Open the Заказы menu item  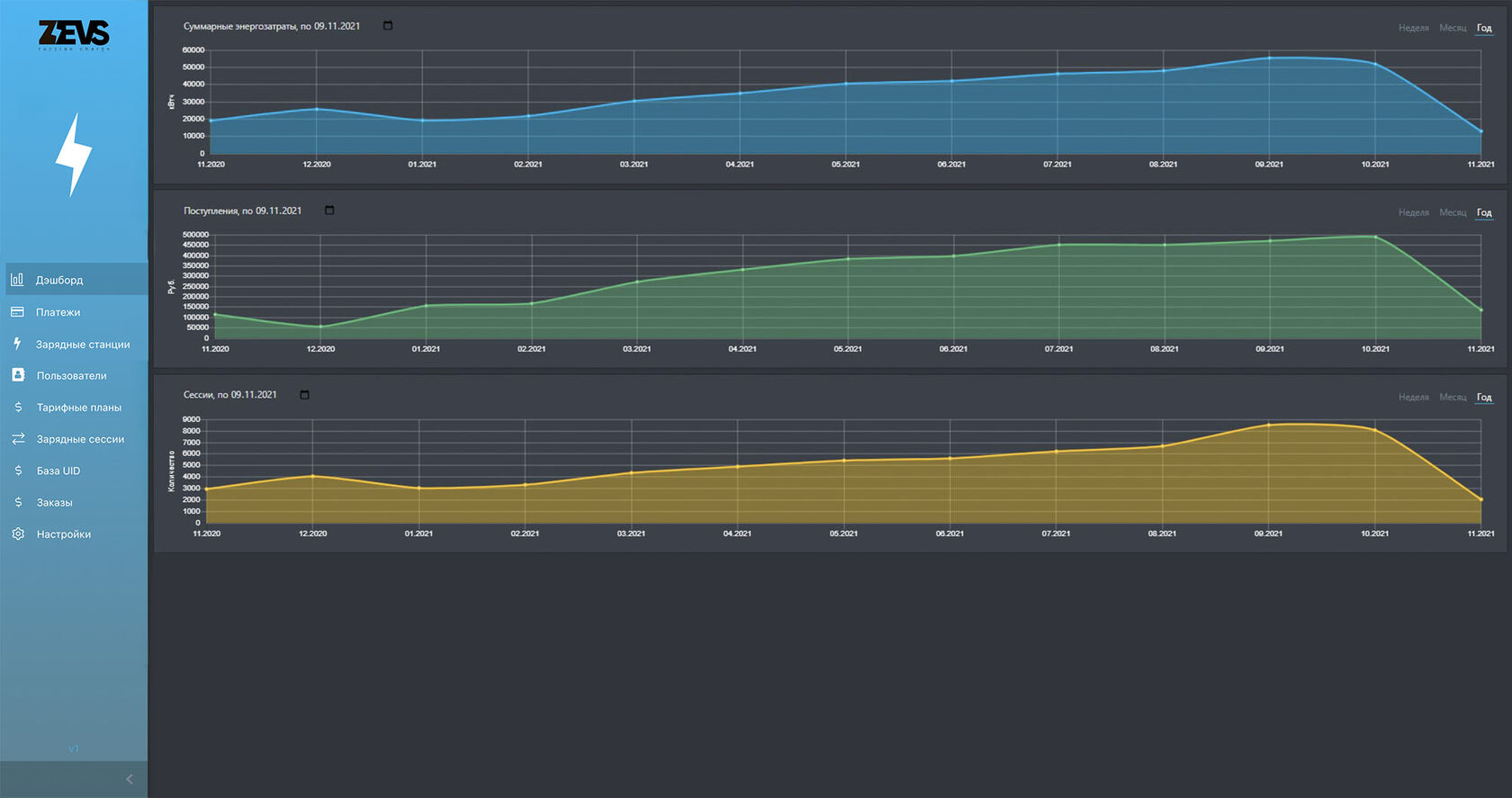[54, 502]
